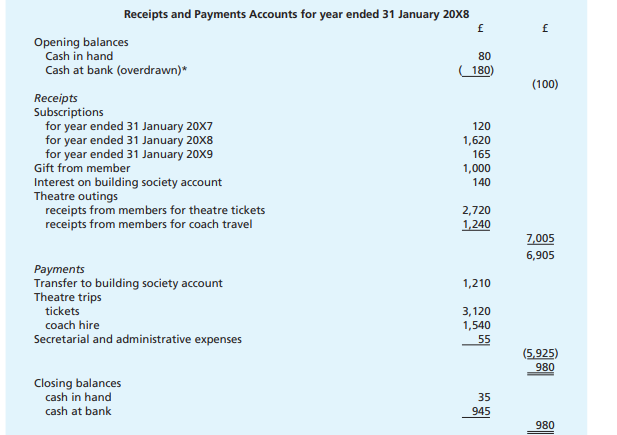Select Interest on building society account text
The image size is (617, 435).
click(x=128, y=183)
